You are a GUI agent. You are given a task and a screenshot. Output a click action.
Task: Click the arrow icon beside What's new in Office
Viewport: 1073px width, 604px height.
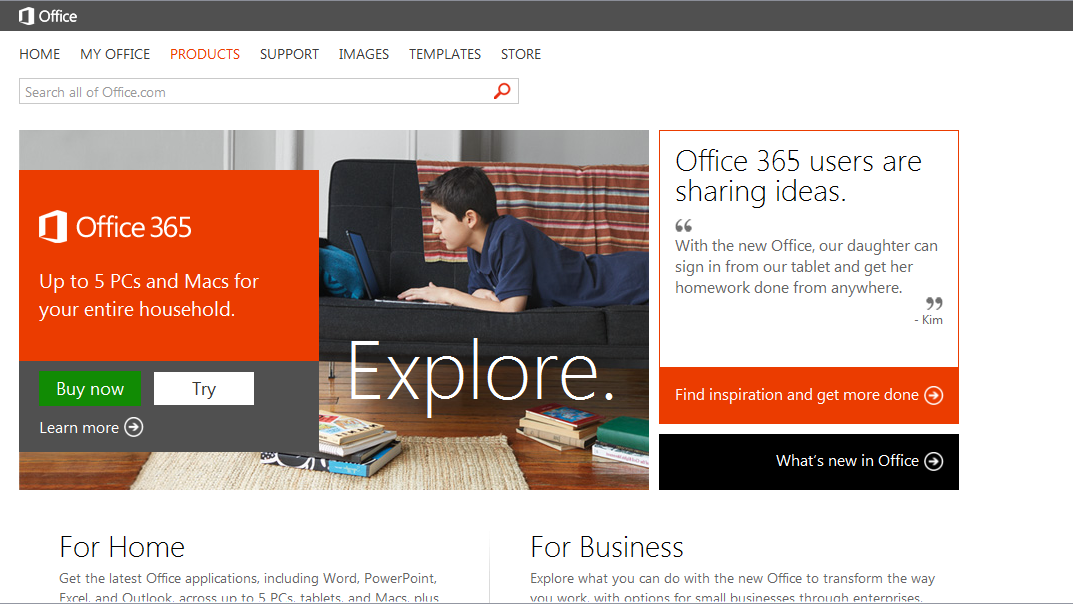(933, 461)
